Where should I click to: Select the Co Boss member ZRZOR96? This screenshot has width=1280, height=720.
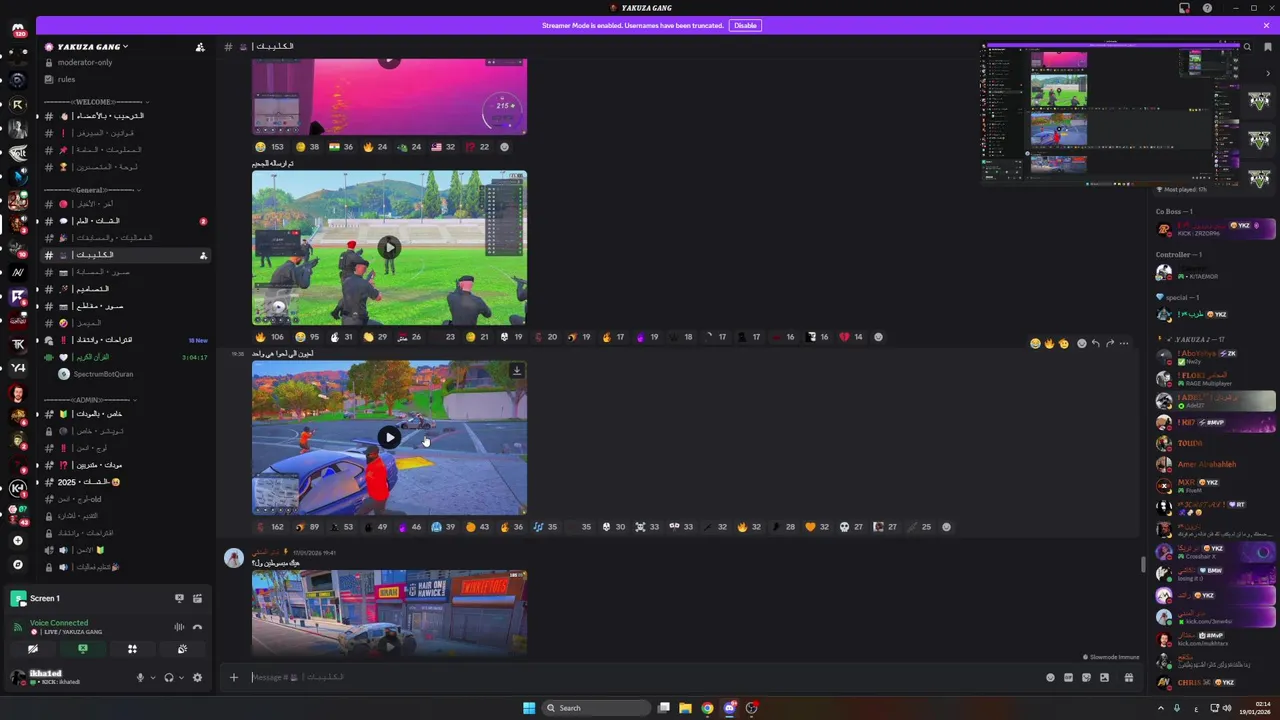click(x=1215, y=229)
